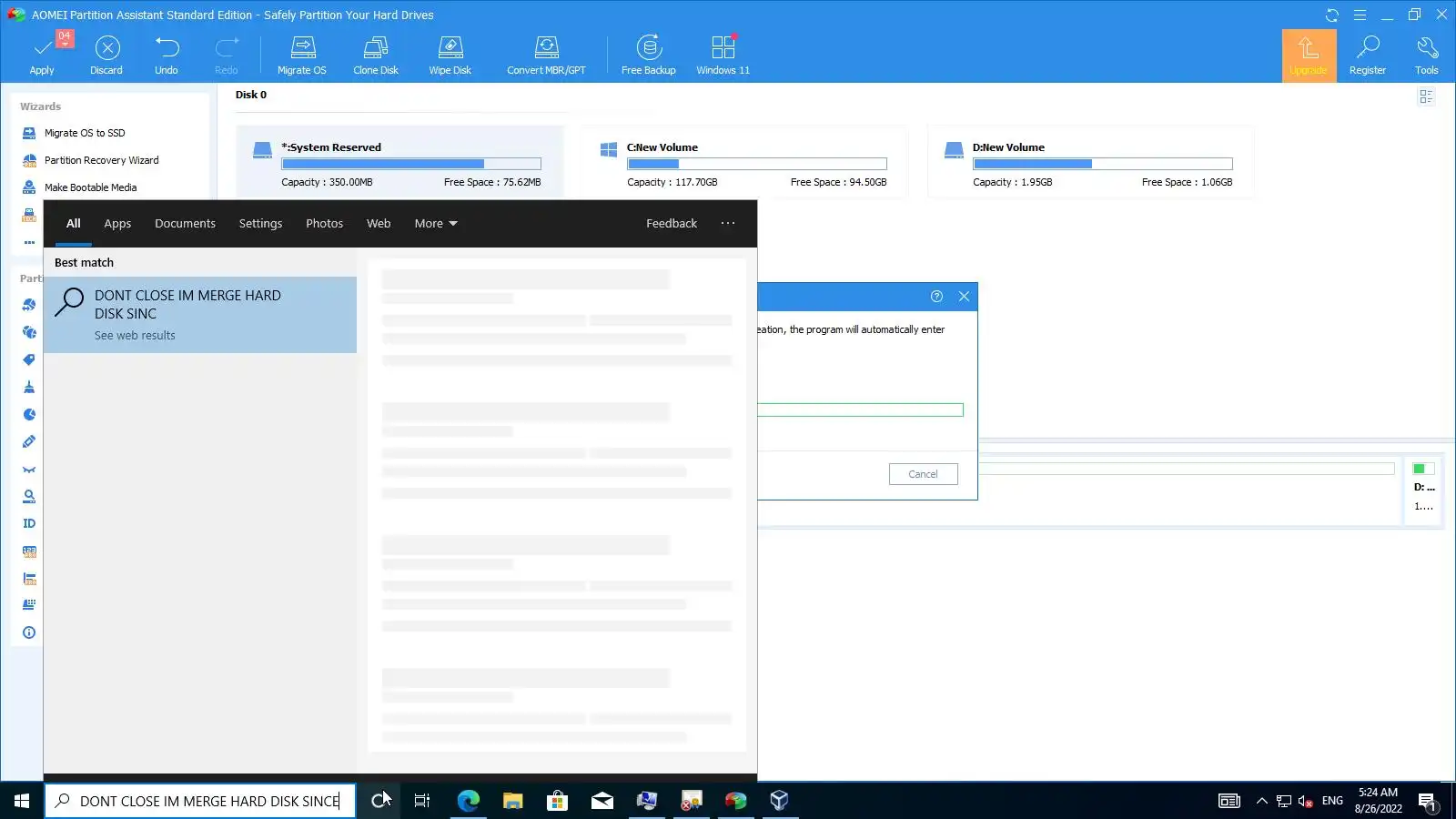The width and height of the screenshot is (1456, 819).
Task: Open Microsoft Store from the taskbar
Action: pos(557,801)
